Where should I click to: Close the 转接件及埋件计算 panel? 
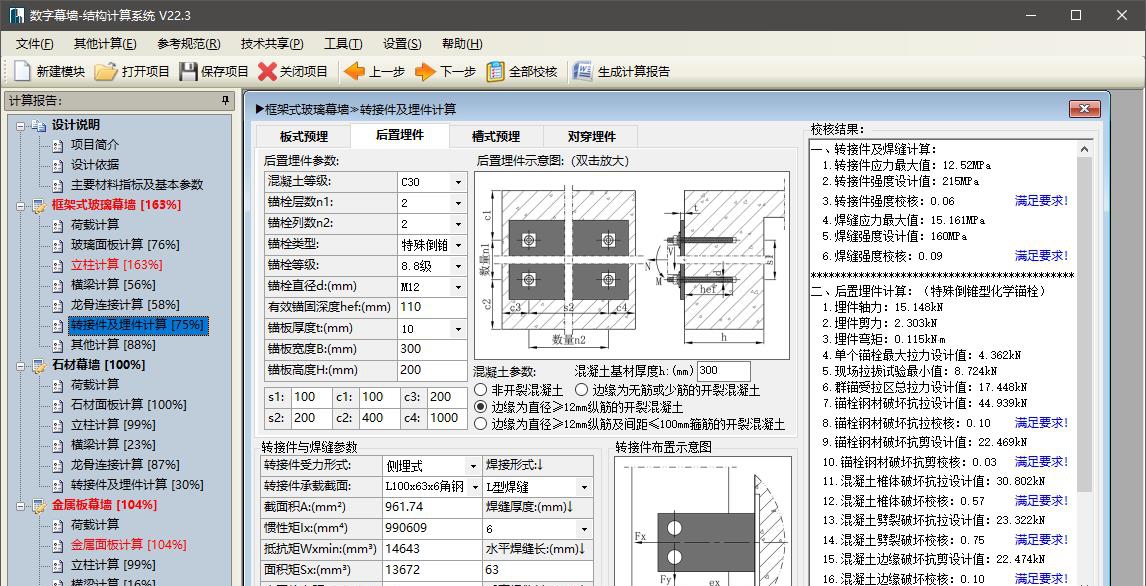coord(1084,108)
